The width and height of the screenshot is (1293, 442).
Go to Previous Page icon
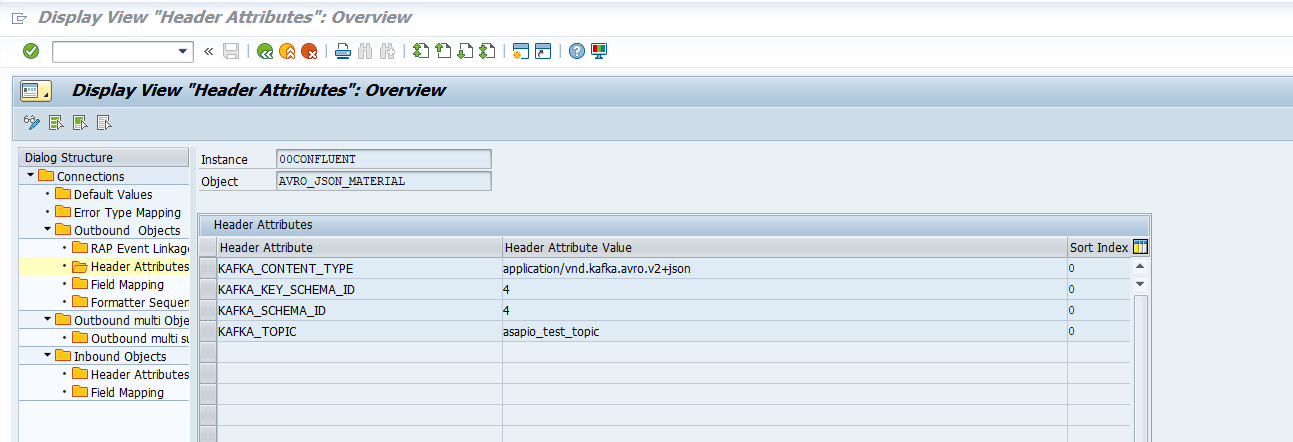[443, 51]
